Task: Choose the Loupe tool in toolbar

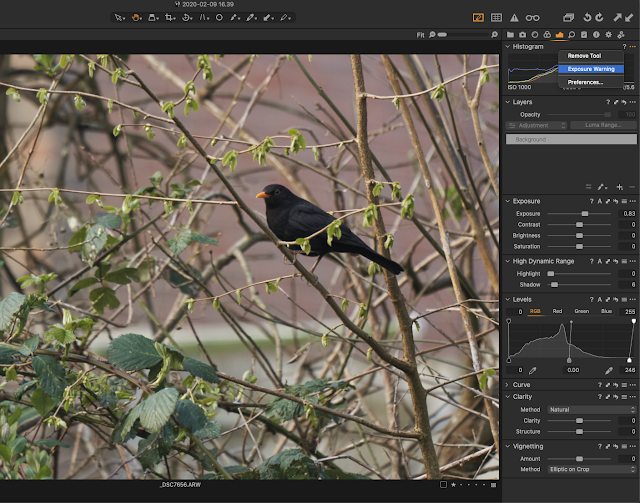Action: tap(153, 18)
